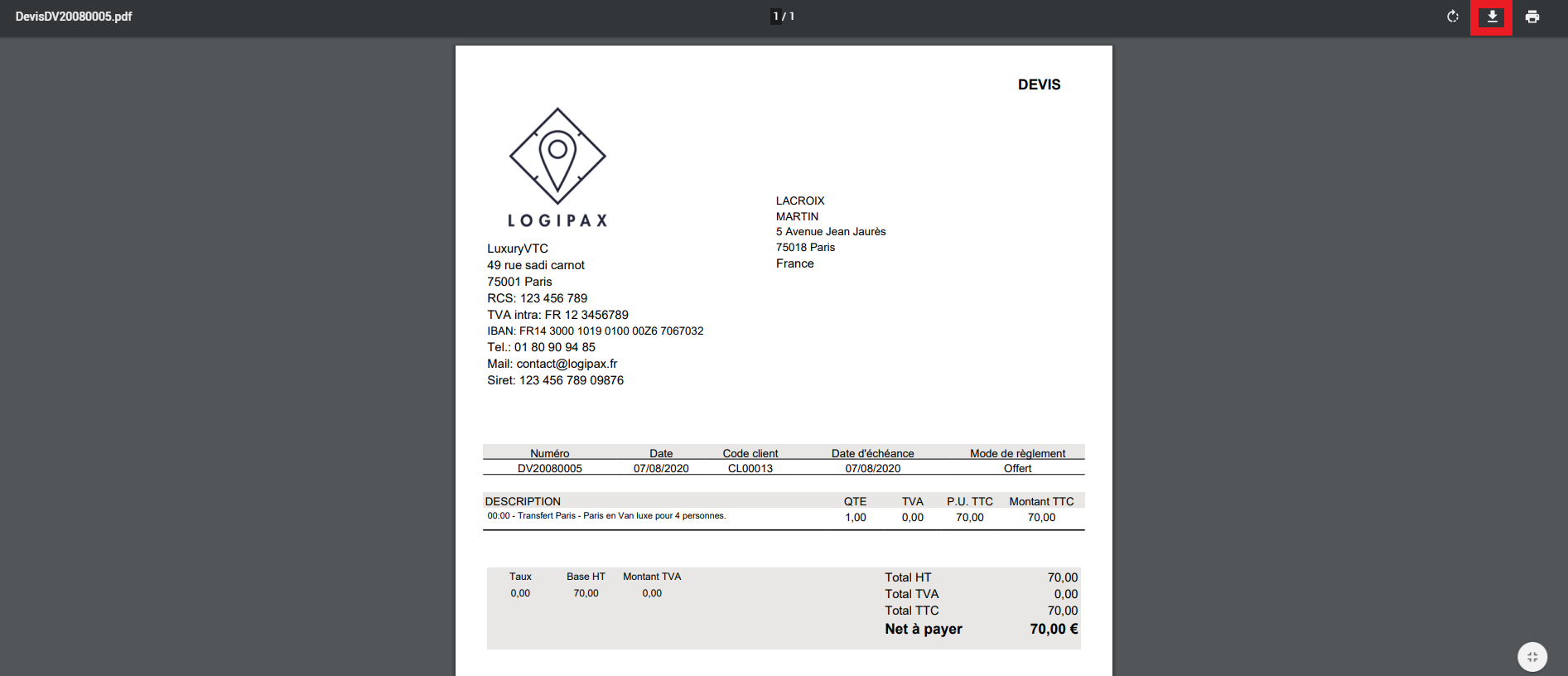This screenshot has width=1568, height=676.
Task: Click the rotate clockwise icon
Action: coord(1452,17)
